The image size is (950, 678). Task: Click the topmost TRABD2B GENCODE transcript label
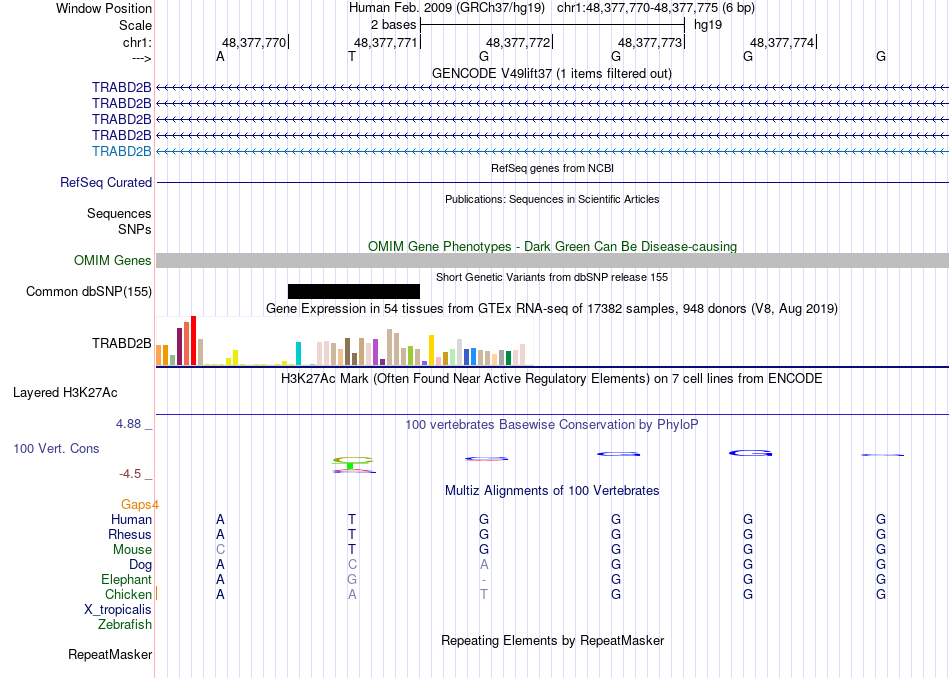pyautogui.click(x=121, y=87)
